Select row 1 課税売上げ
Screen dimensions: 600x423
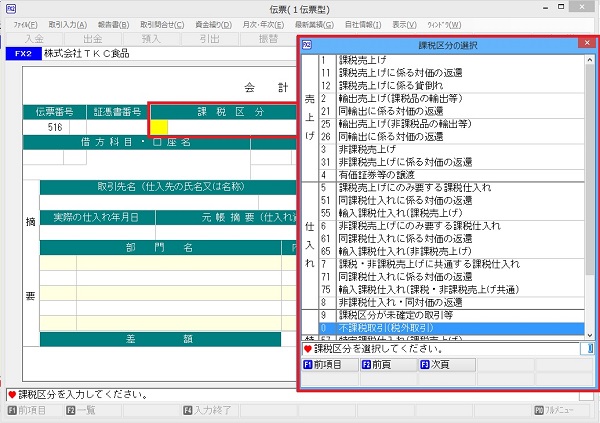452,60
